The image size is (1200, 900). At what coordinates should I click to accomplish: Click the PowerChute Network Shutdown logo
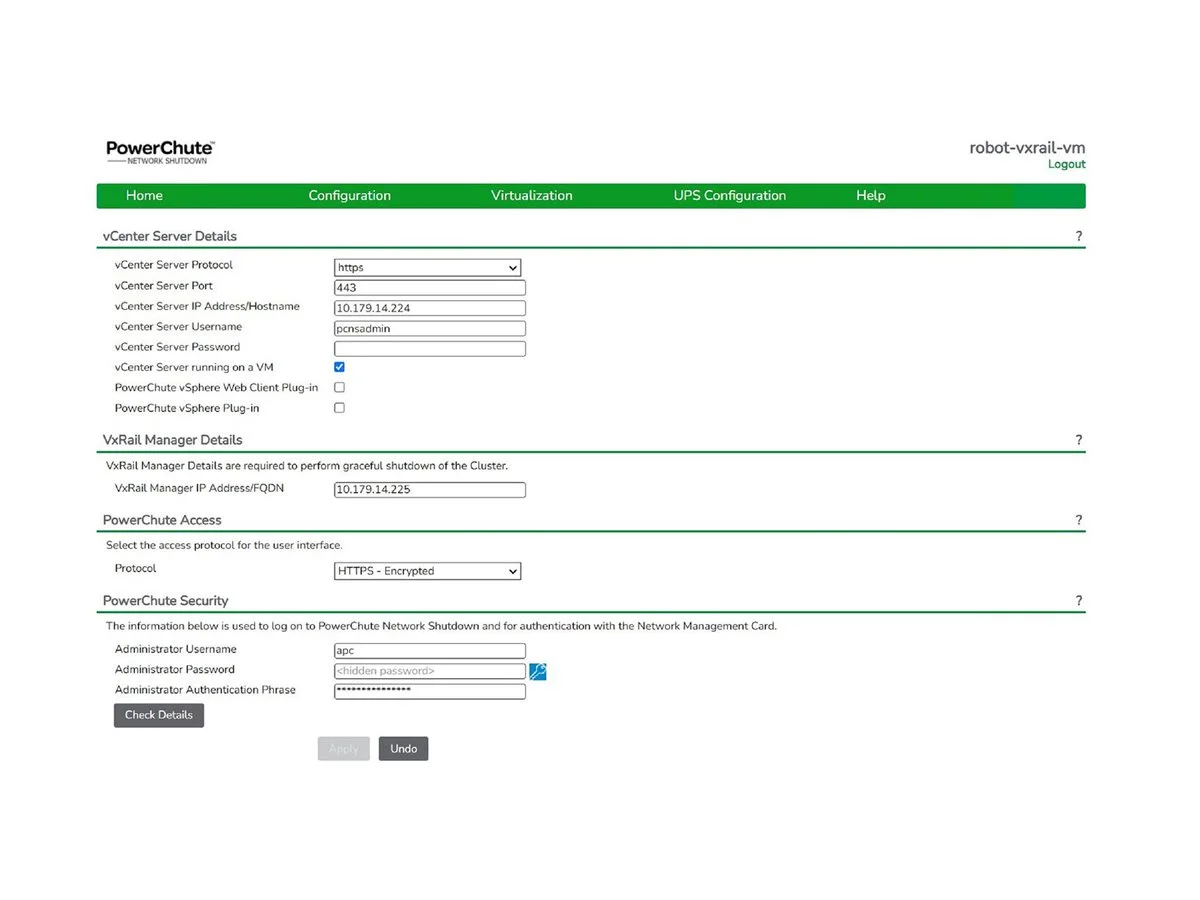click(x=159, y=150)
